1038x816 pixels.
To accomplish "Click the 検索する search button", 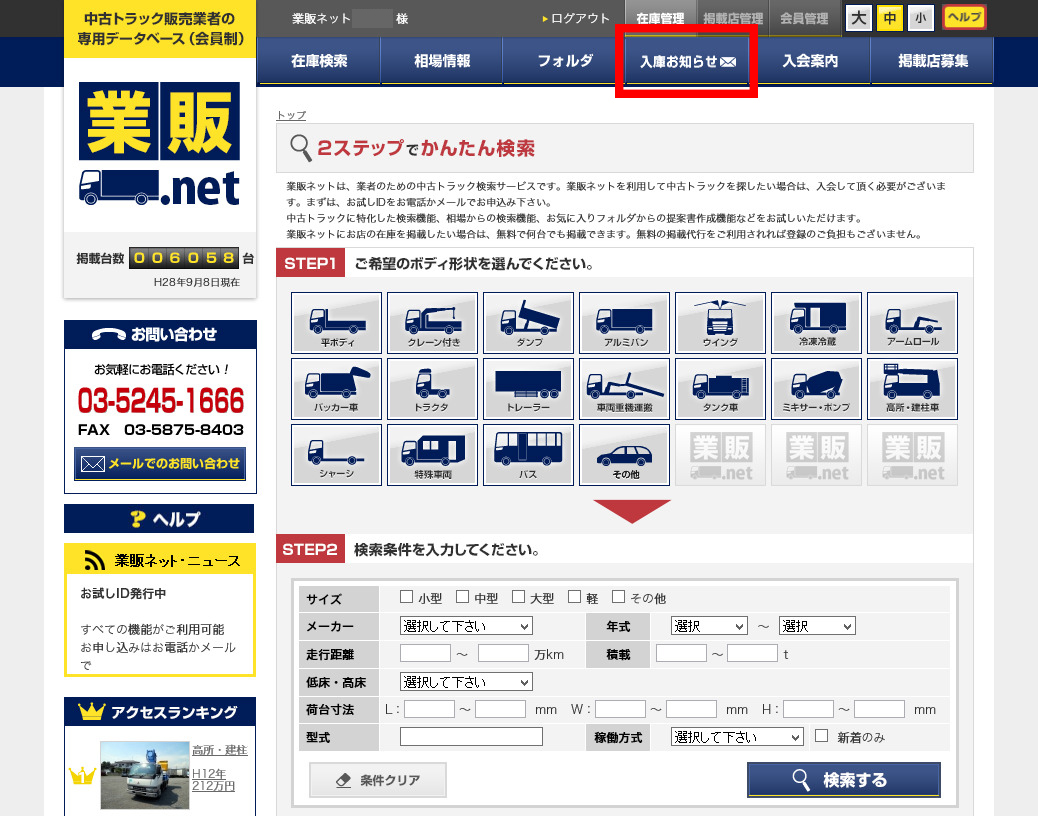I will coord(844,780).
